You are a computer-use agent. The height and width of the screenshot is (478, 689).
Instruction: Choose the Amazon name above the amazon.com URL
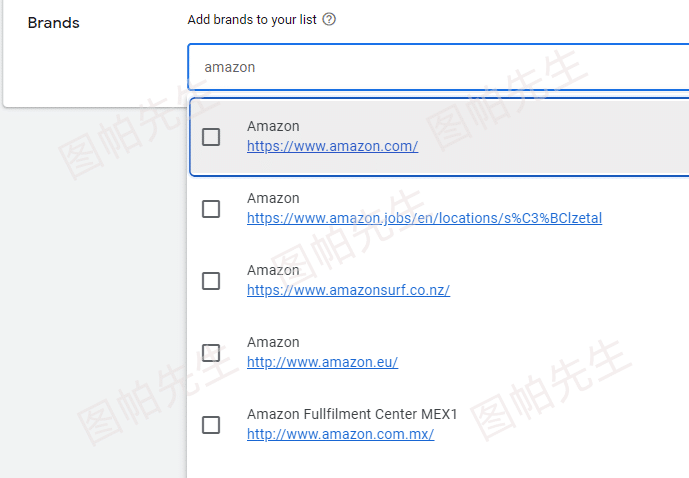[273, 126]
